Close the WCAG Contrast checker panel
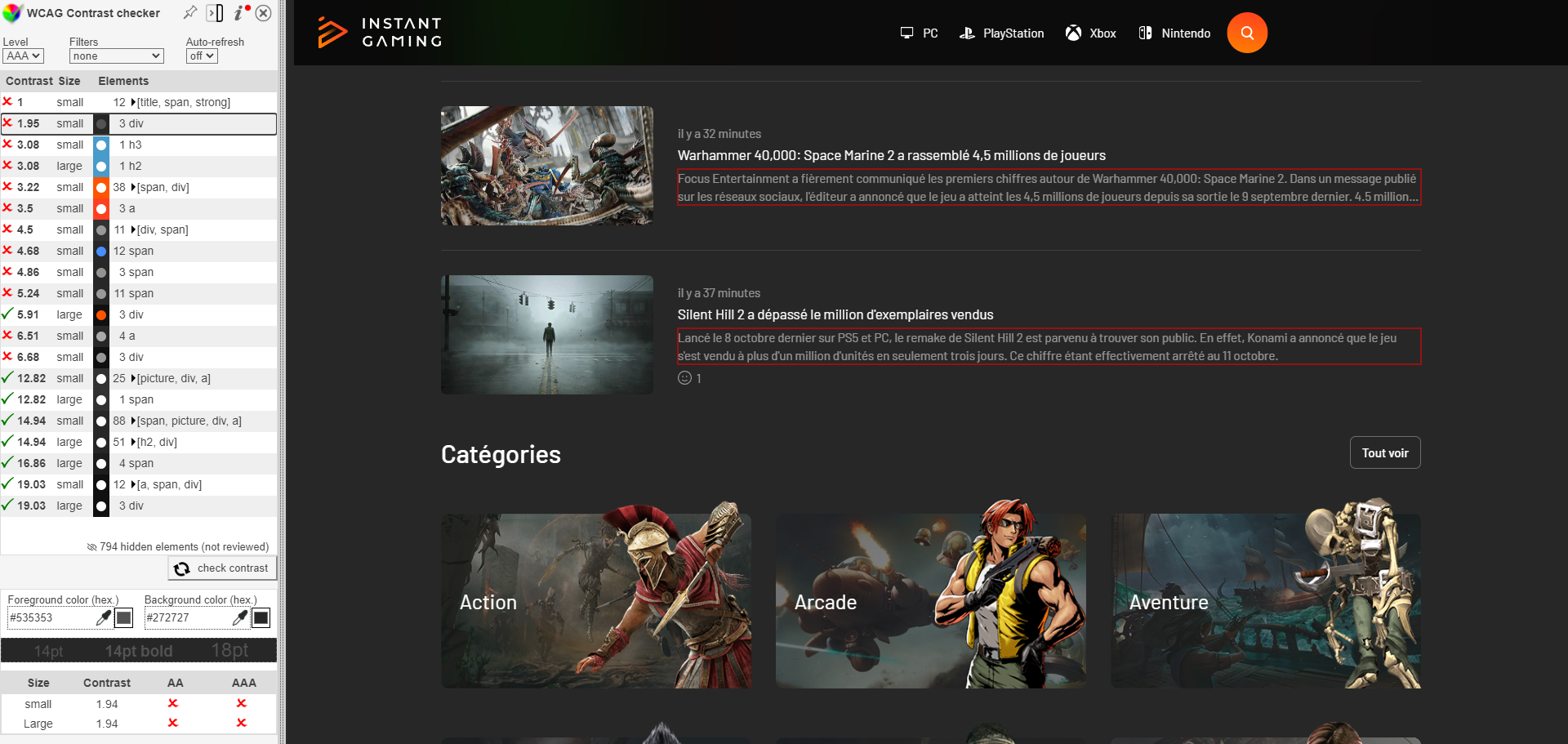 click(x=264, y=12)
